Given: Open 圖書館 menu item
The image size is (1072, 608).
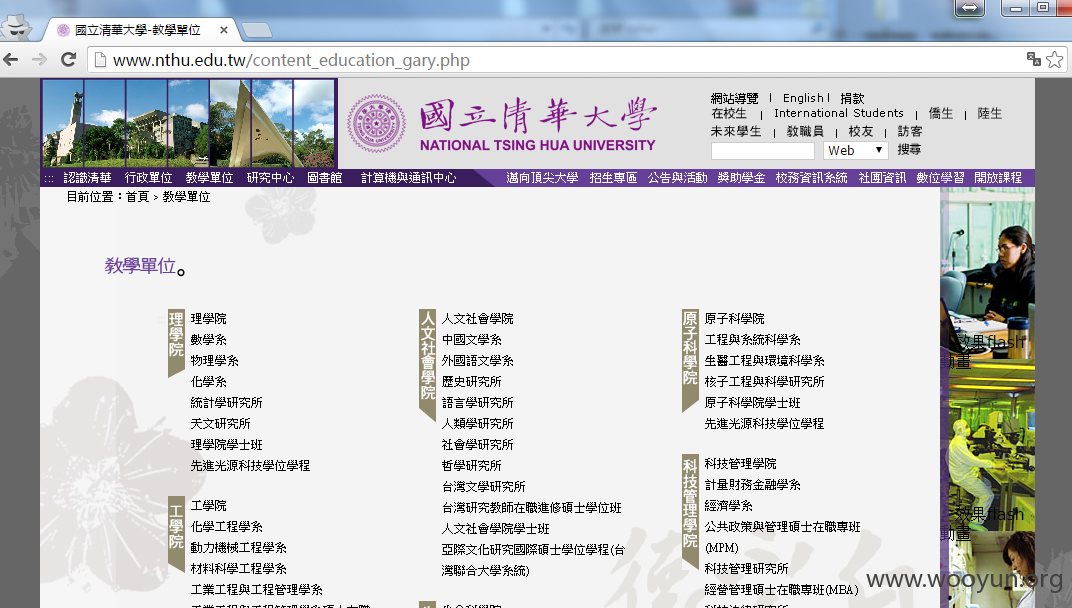Looking at the screenshot, I should coord(325,178).
